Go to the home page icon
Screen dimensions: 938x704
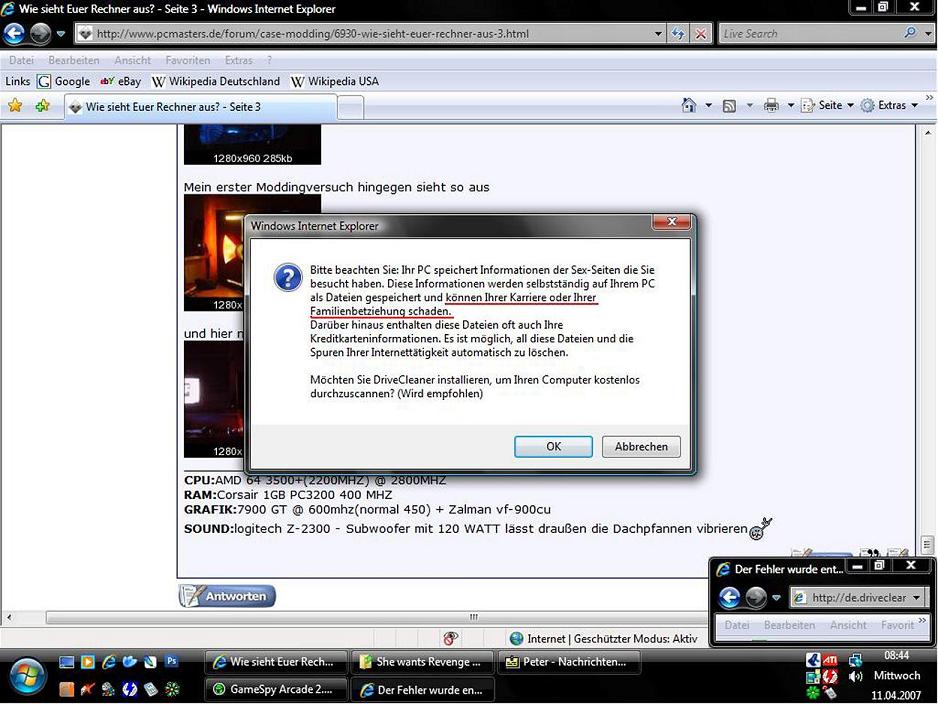point(689,105)
